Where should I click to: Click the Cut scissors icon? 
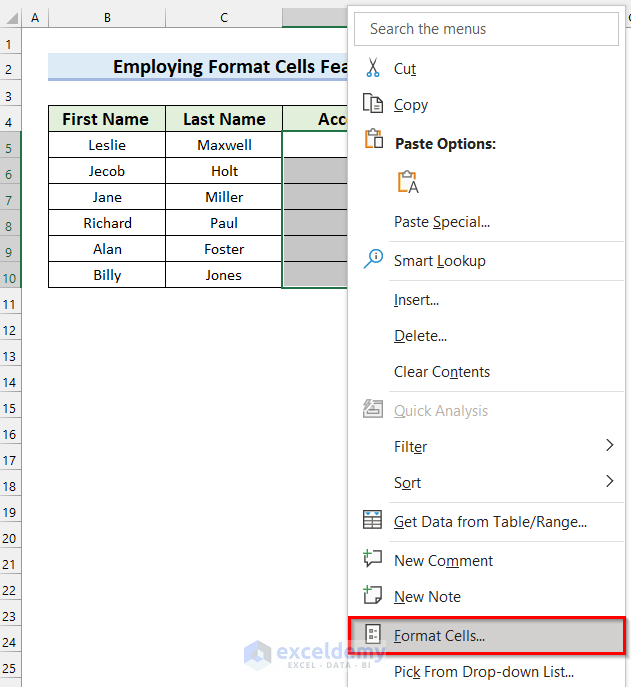[x=373, y=68]
